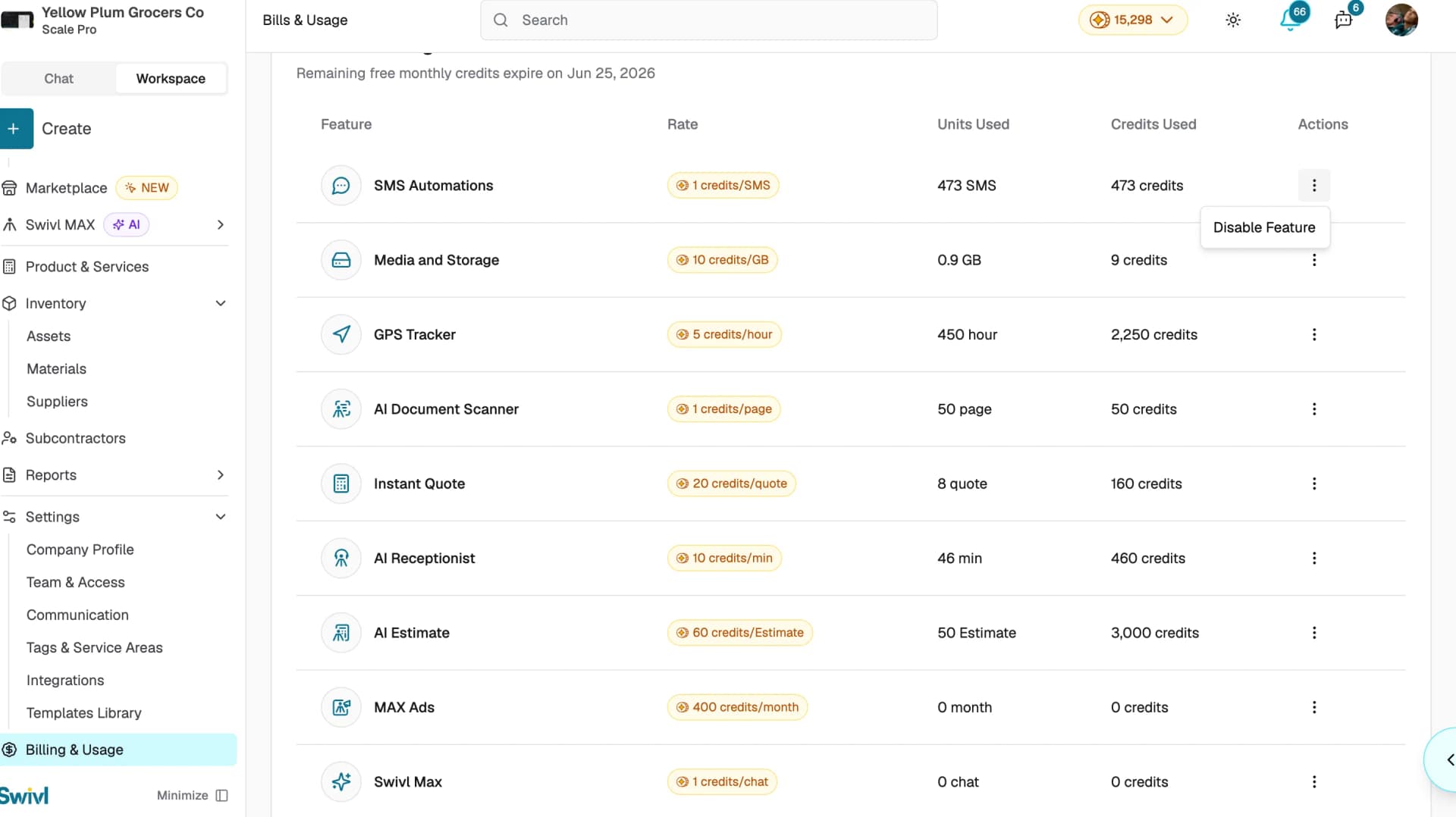
Task: Open Subcontractors page
Action: pos(75,438)
